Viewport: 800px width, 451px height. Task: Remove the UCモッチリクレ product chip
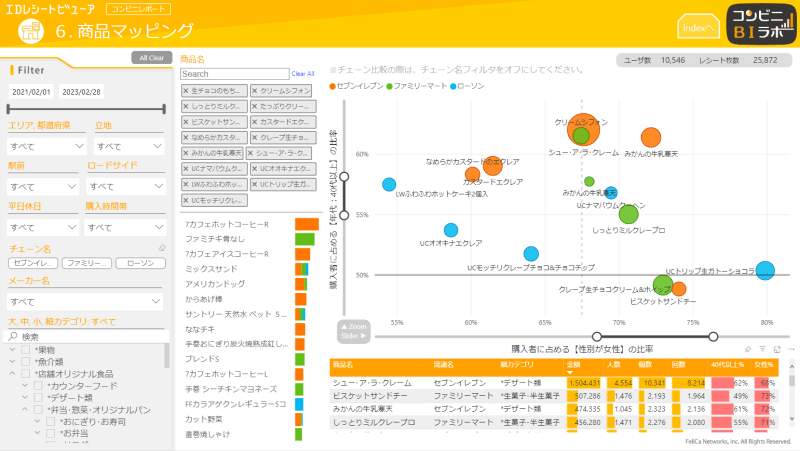pos(186,201)
